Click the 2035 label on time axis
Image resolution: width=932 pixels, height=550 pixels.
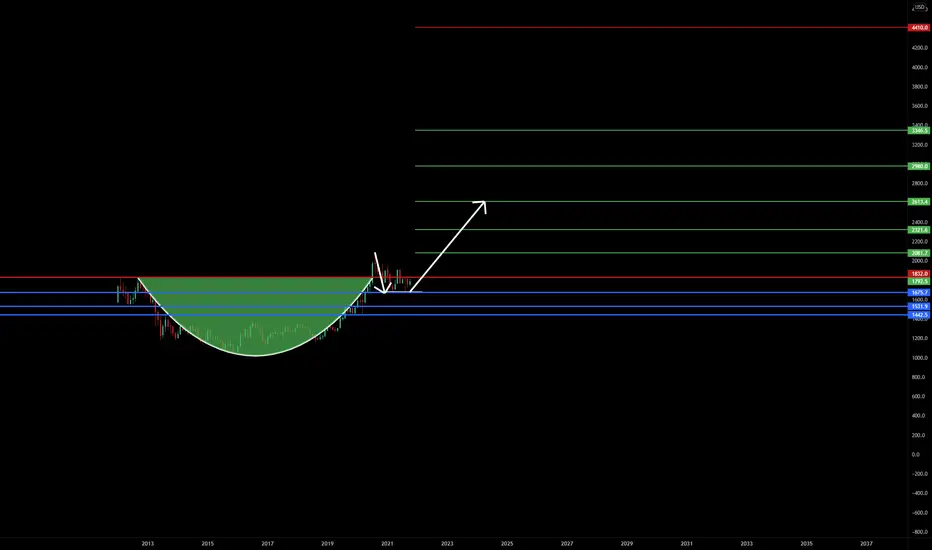[x=807, y=543]
